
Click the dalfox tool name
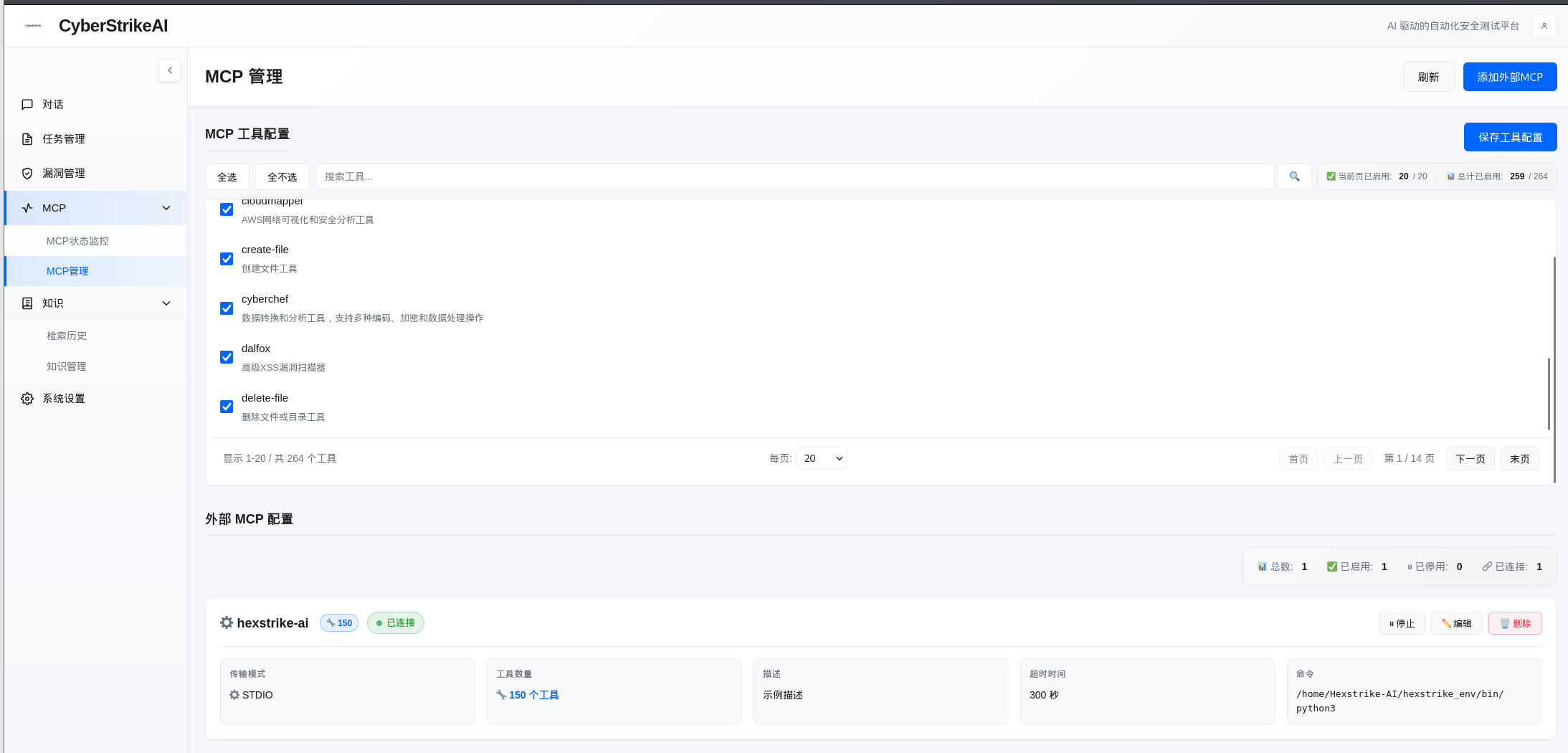pos(256,349)
